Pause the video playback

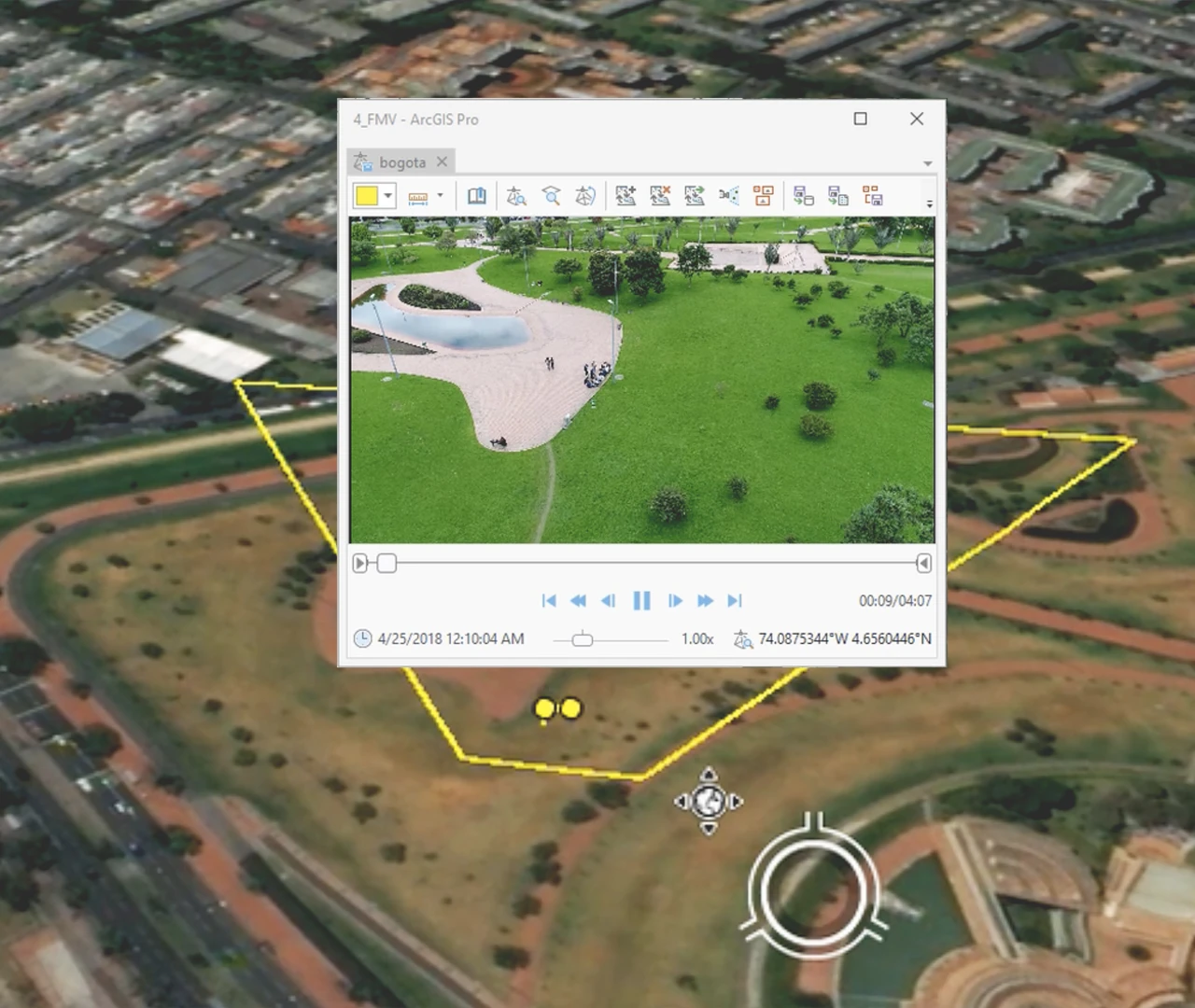coord(641,600)
